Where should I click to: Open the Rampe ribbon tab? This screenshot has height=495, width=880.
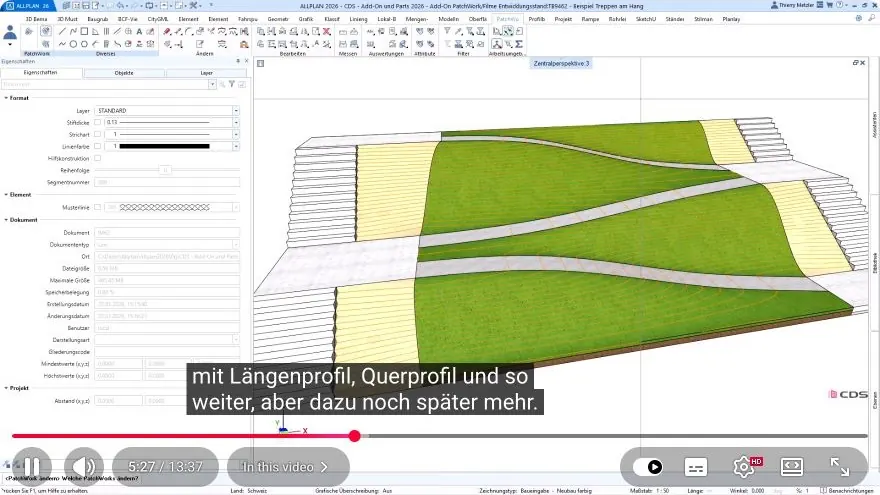(x=590, y=19)
